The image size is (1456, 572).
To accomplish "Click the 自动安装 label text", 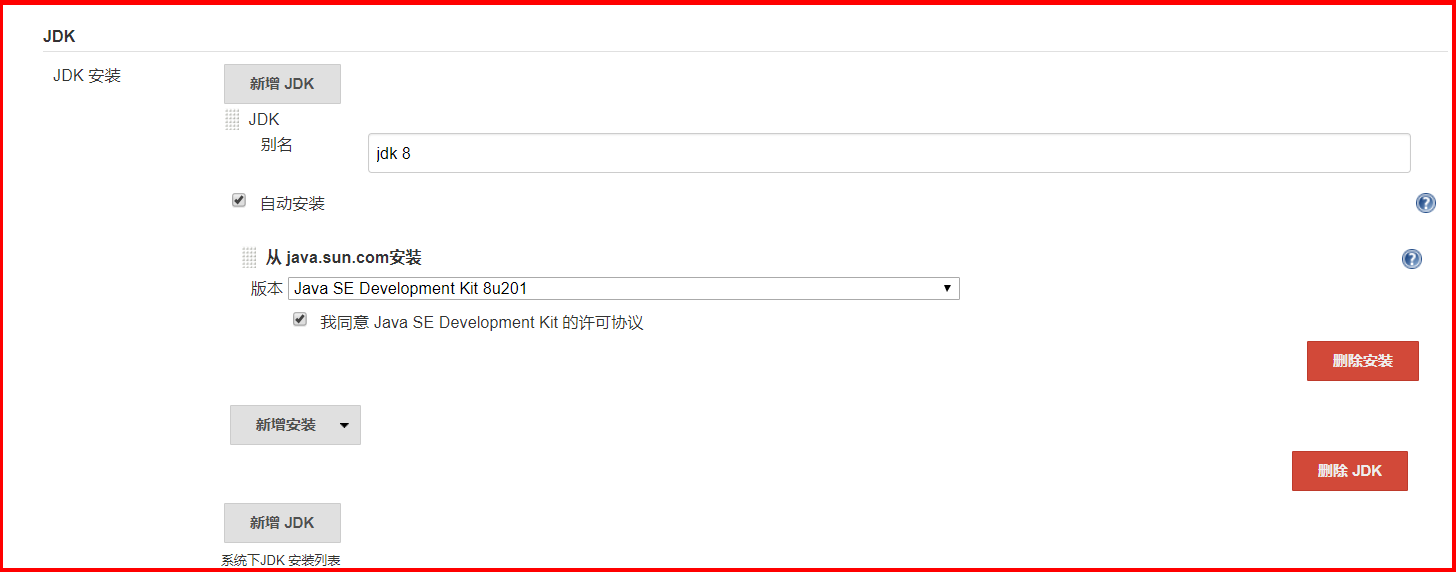I will click(x=292, y=204).
